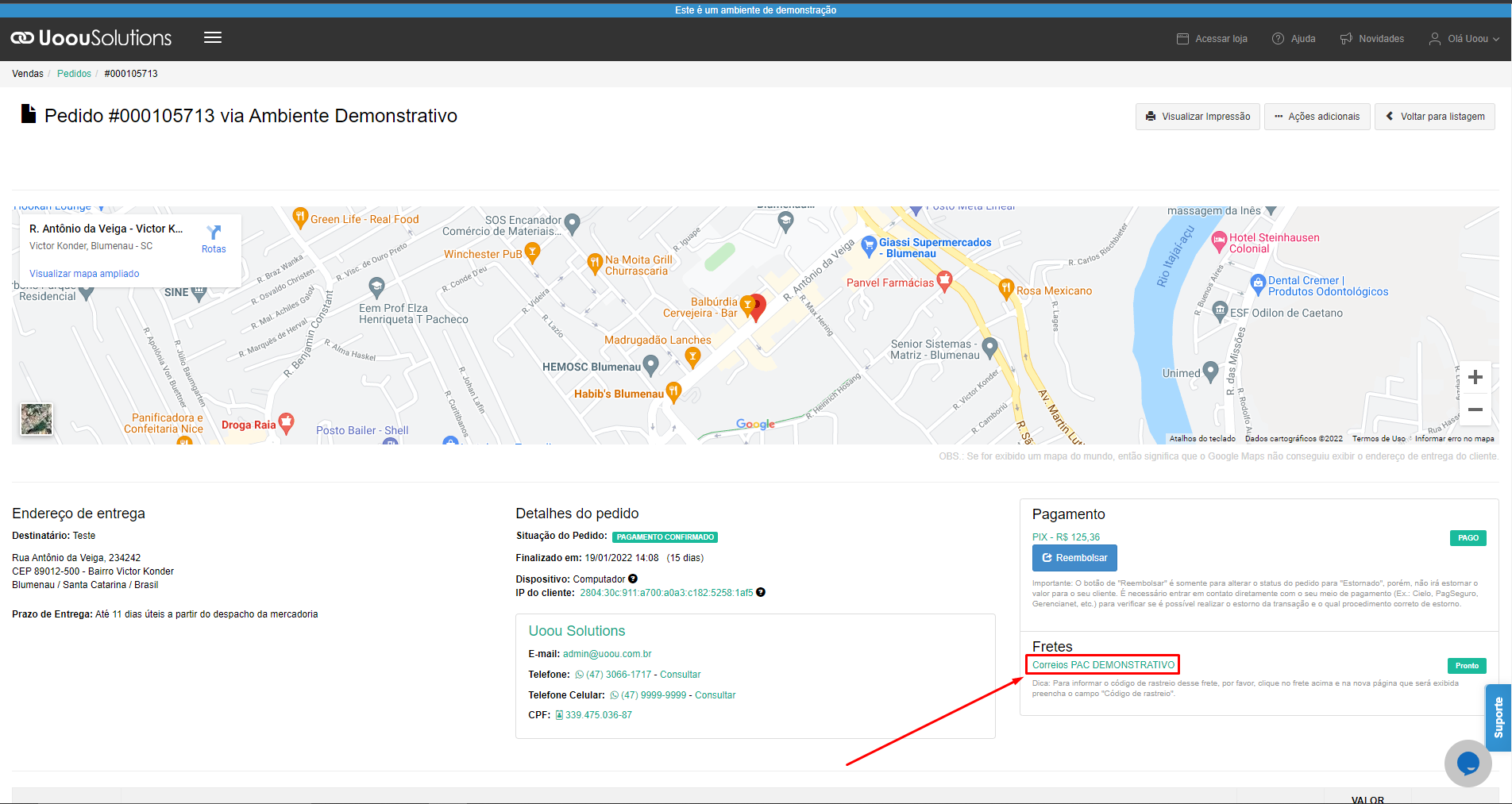Open the CPF 339.475.036-87 link
This screenshot has height=804, width=1512.
(594, 715)
